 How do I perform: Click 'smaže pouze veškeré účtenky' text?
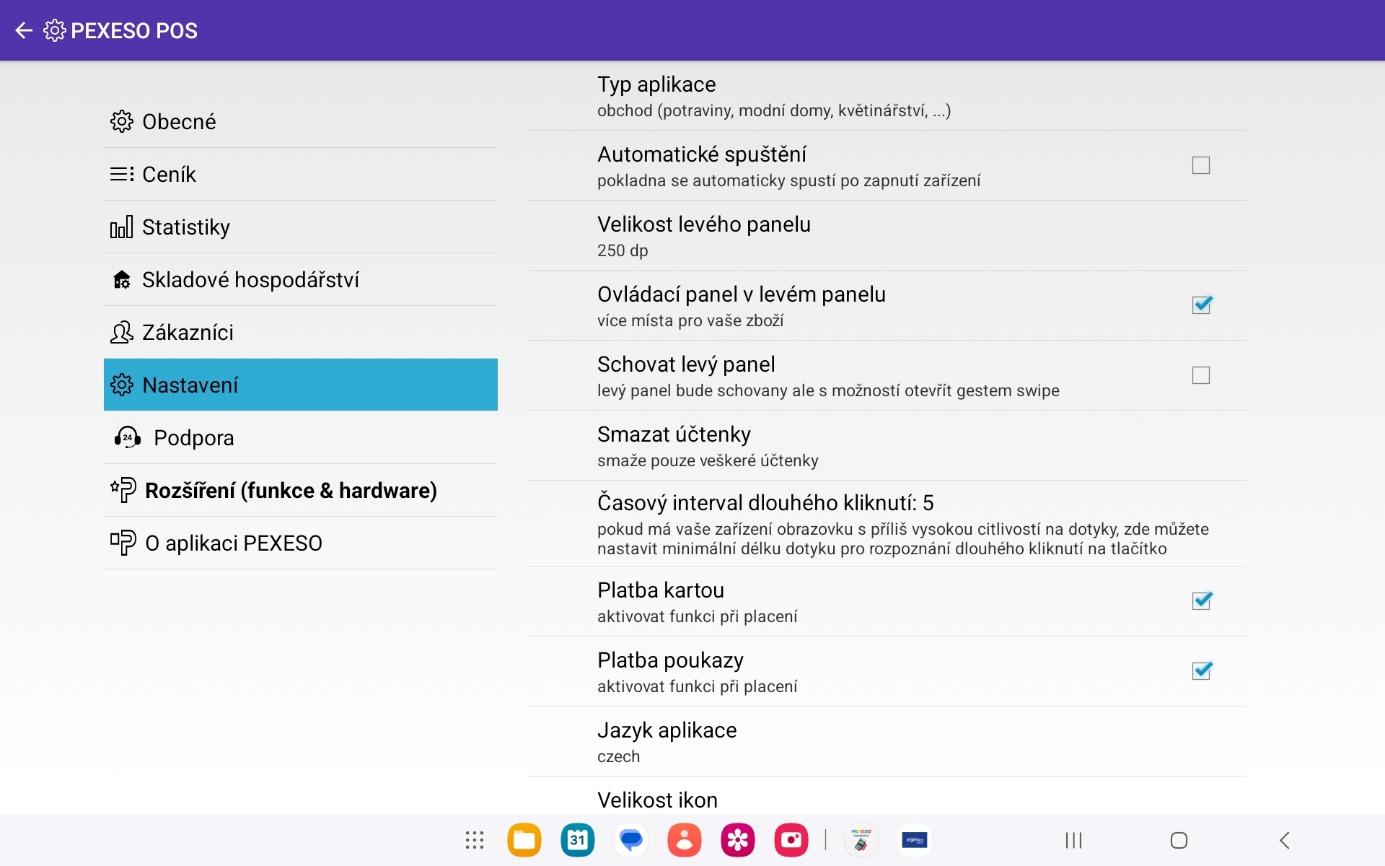click(x=708, y=461)
